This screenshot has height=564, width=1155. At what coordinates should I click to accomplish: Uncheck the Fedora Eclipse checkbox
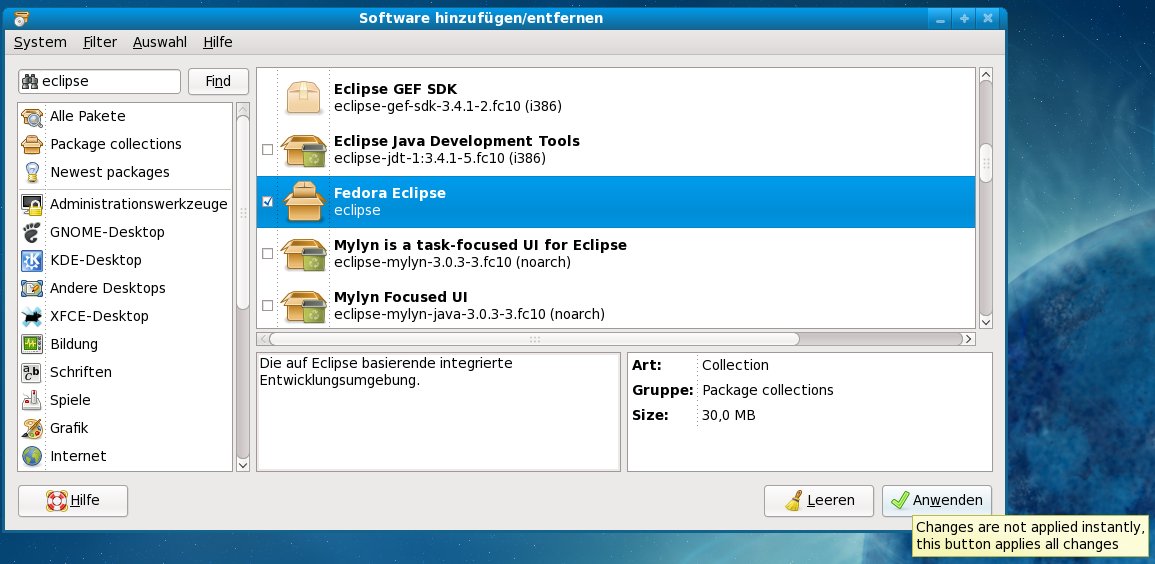267,201
